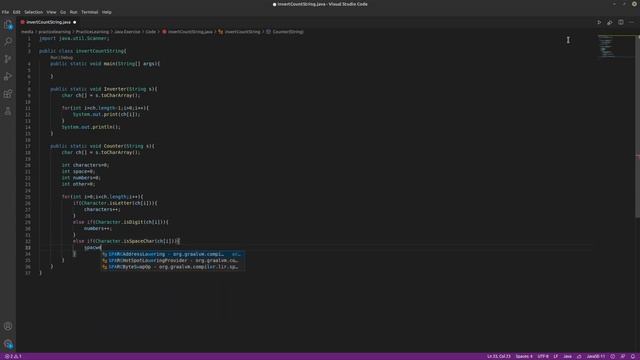Click the JavaSE-11 runtime indicator
Screen dimensions: 640x360
[x=596, y=356]
